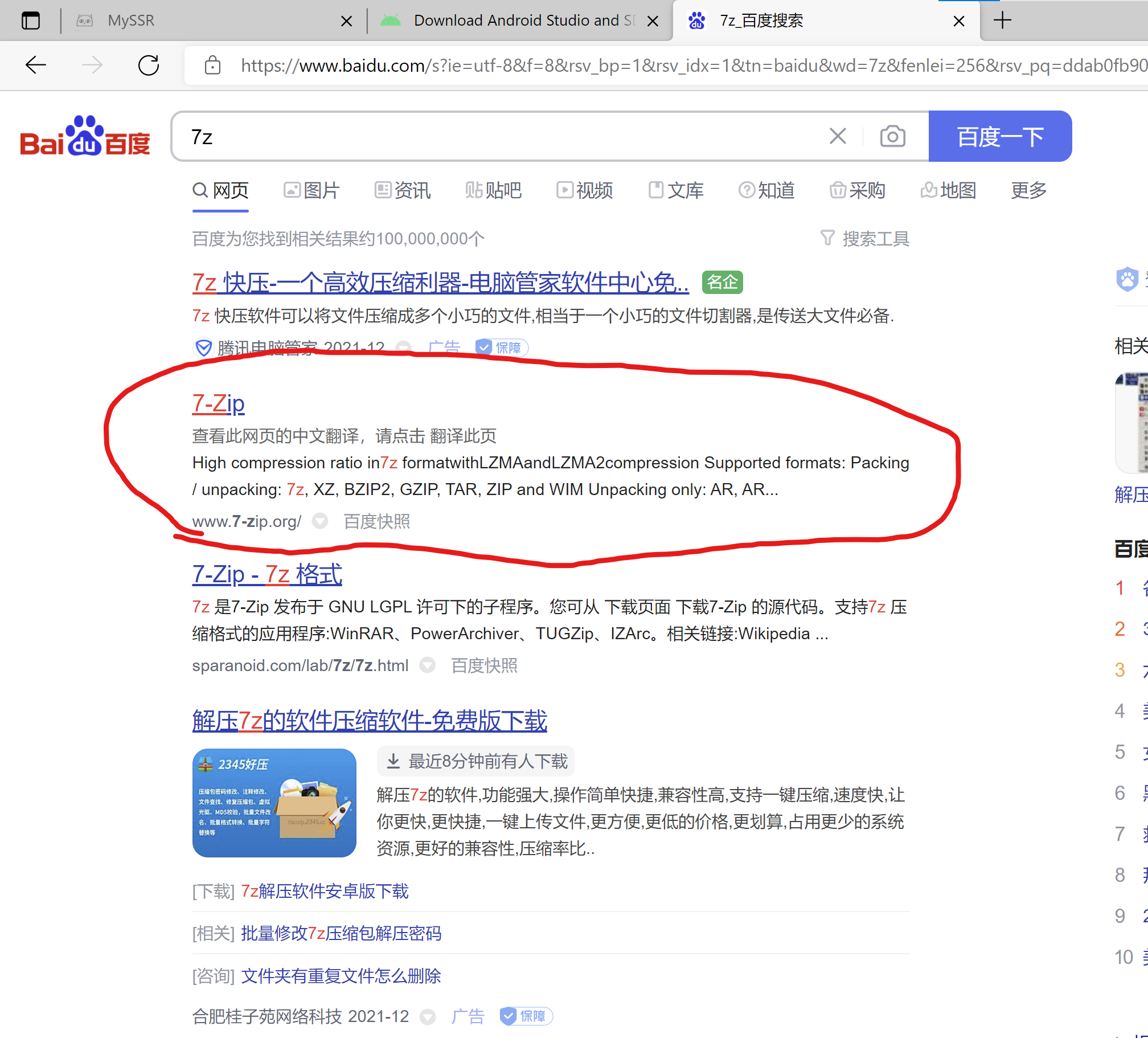1148x1038 pixels.
Task: Select the 贴吧 search category
Action: 494,190
